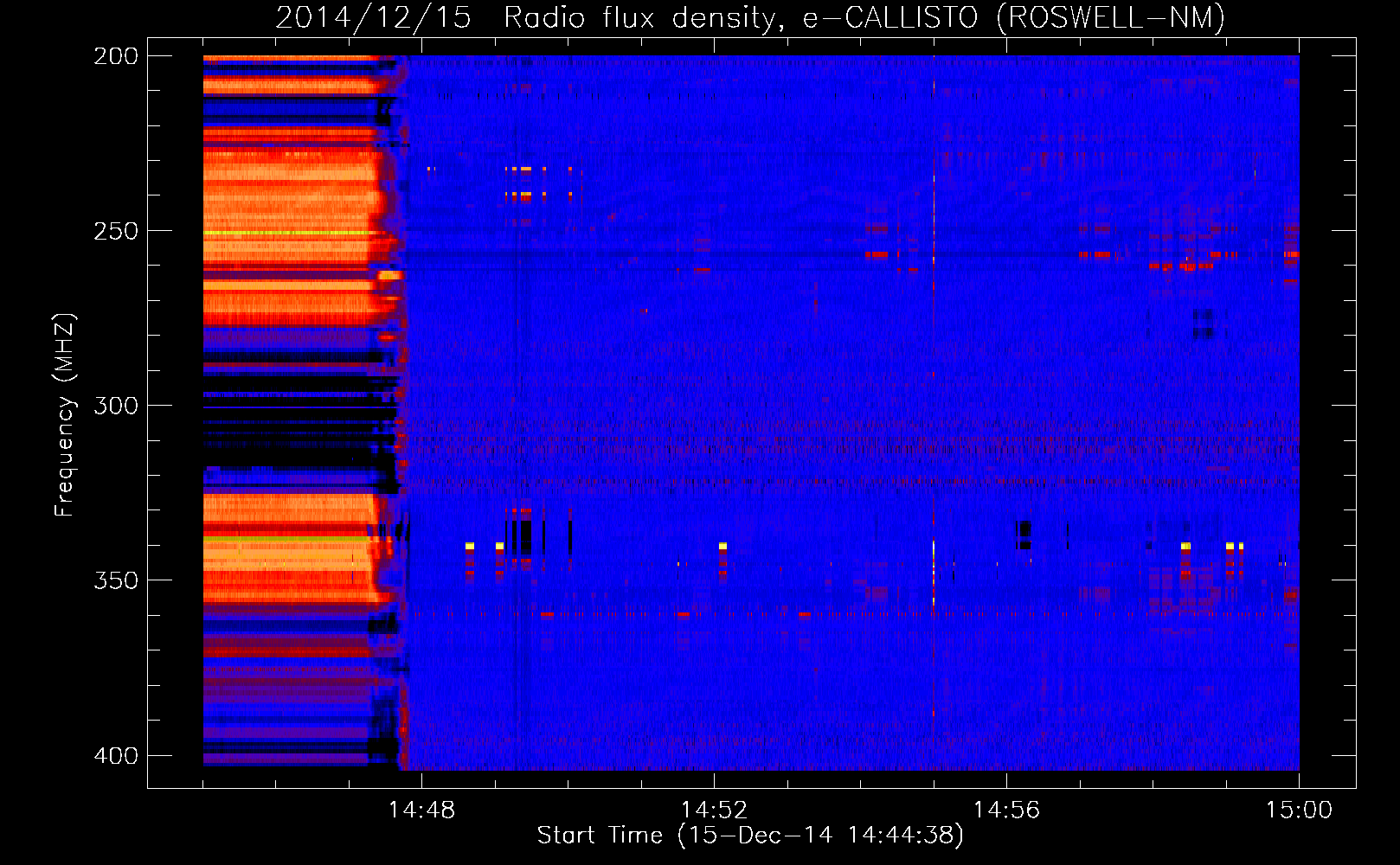The image size is (1400, 865).
Task: Click the 300 frequency tick label
Action: tap(116, 406)
